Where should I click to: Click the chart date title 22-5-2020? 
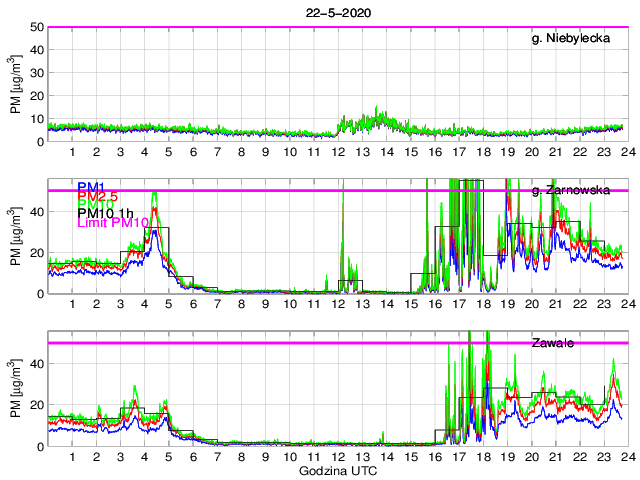(x=336, y=12)
